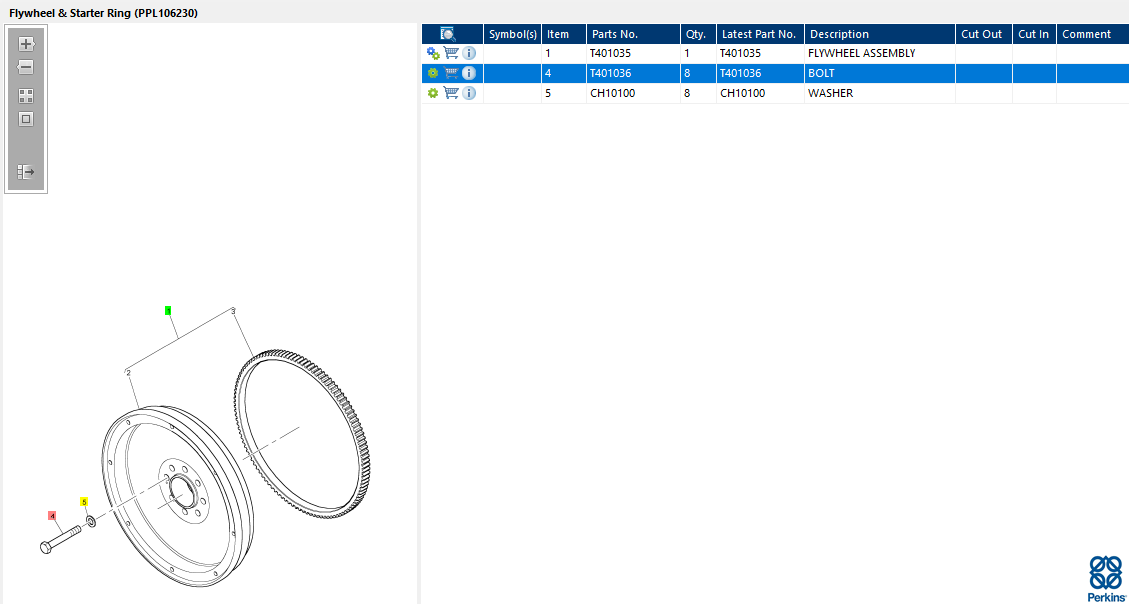The image size is (1129, 604).
Task: Click the magnifier search icon in table header
Action: tap(448, 34)
